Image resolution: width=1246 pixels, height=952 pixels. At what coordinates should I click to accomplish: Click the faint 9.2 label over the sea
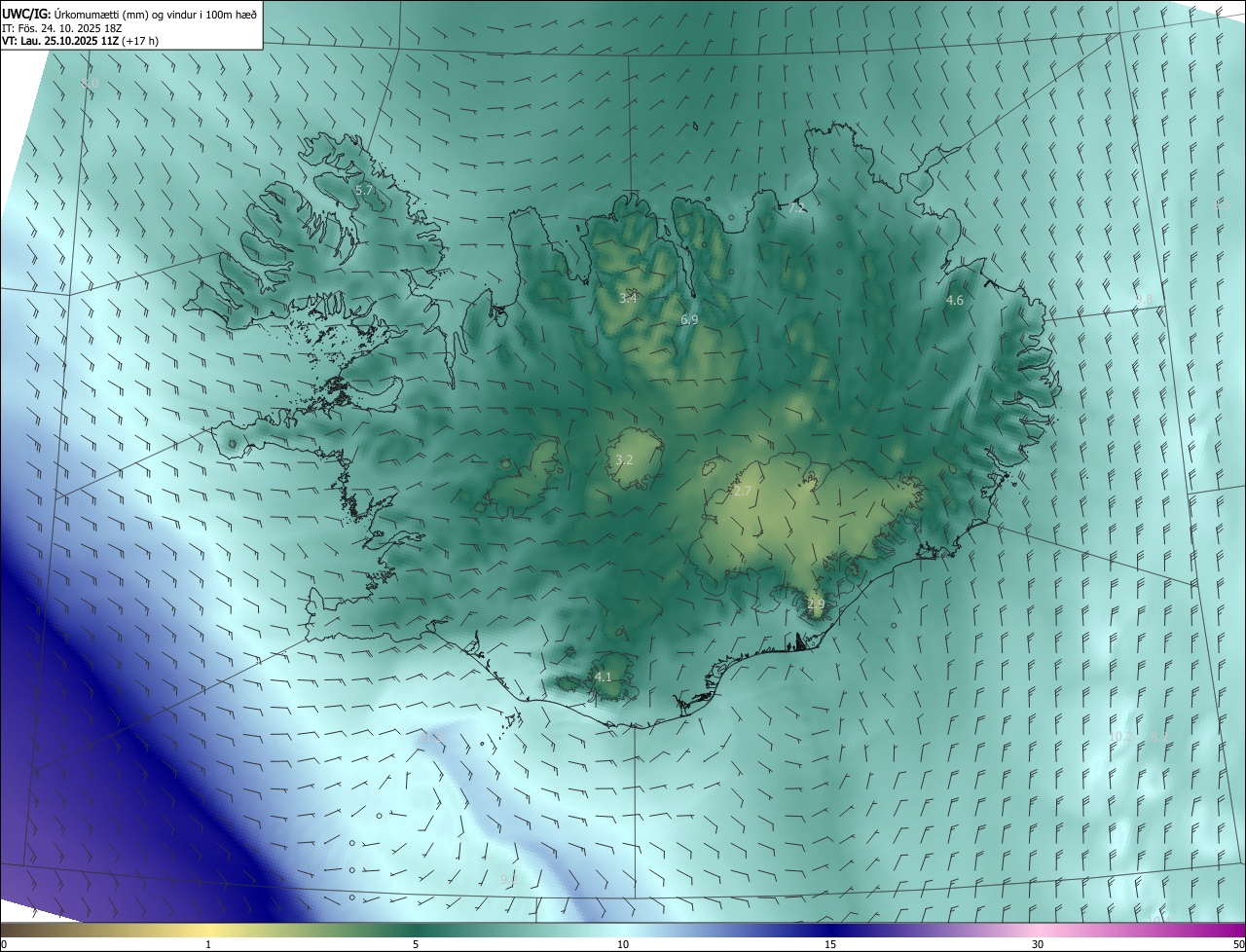(508, 879)
